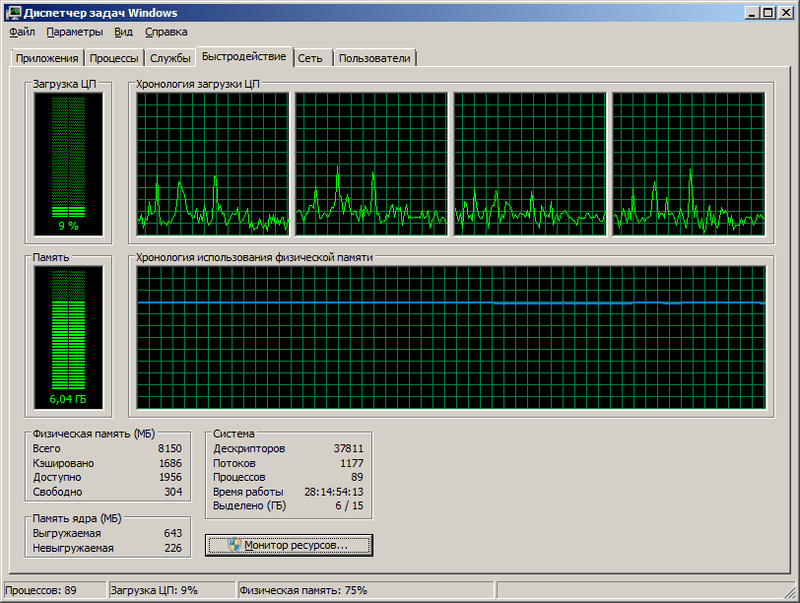
Task: Show the Пользователи tab
Action: [375, 58]
